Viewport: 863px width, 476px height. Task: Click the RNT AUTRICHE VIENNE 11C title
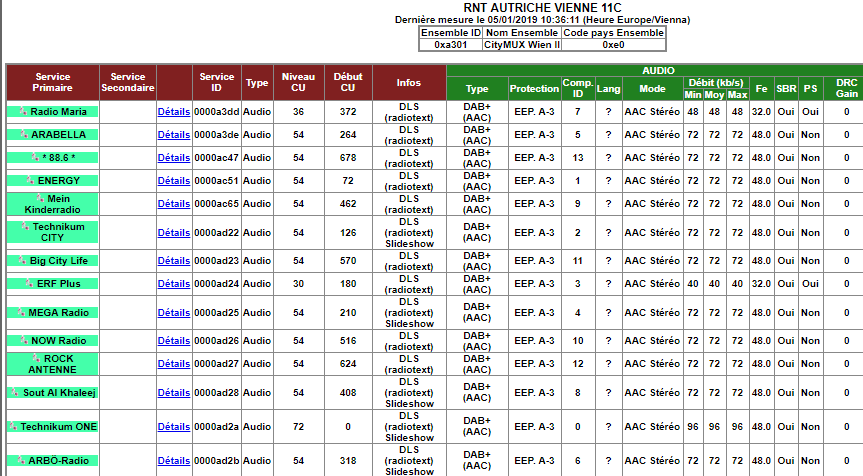point(542,8)
